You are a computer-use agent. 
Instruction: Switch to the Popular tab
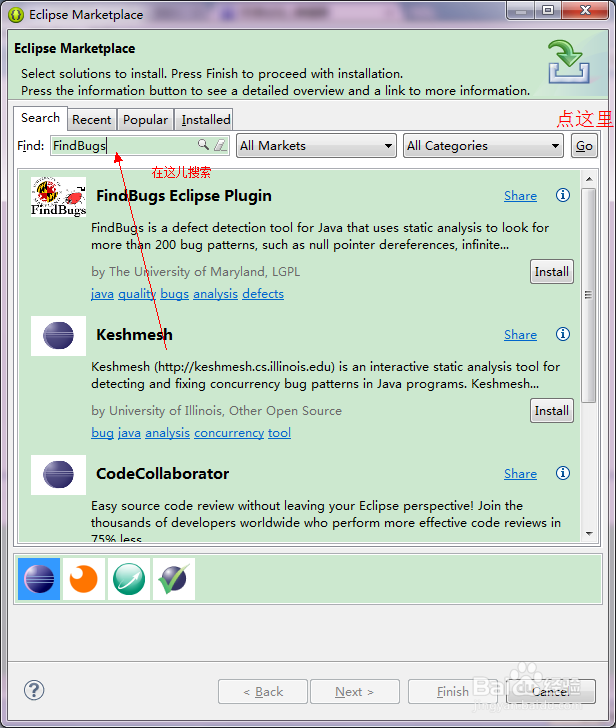pos(145,120)
